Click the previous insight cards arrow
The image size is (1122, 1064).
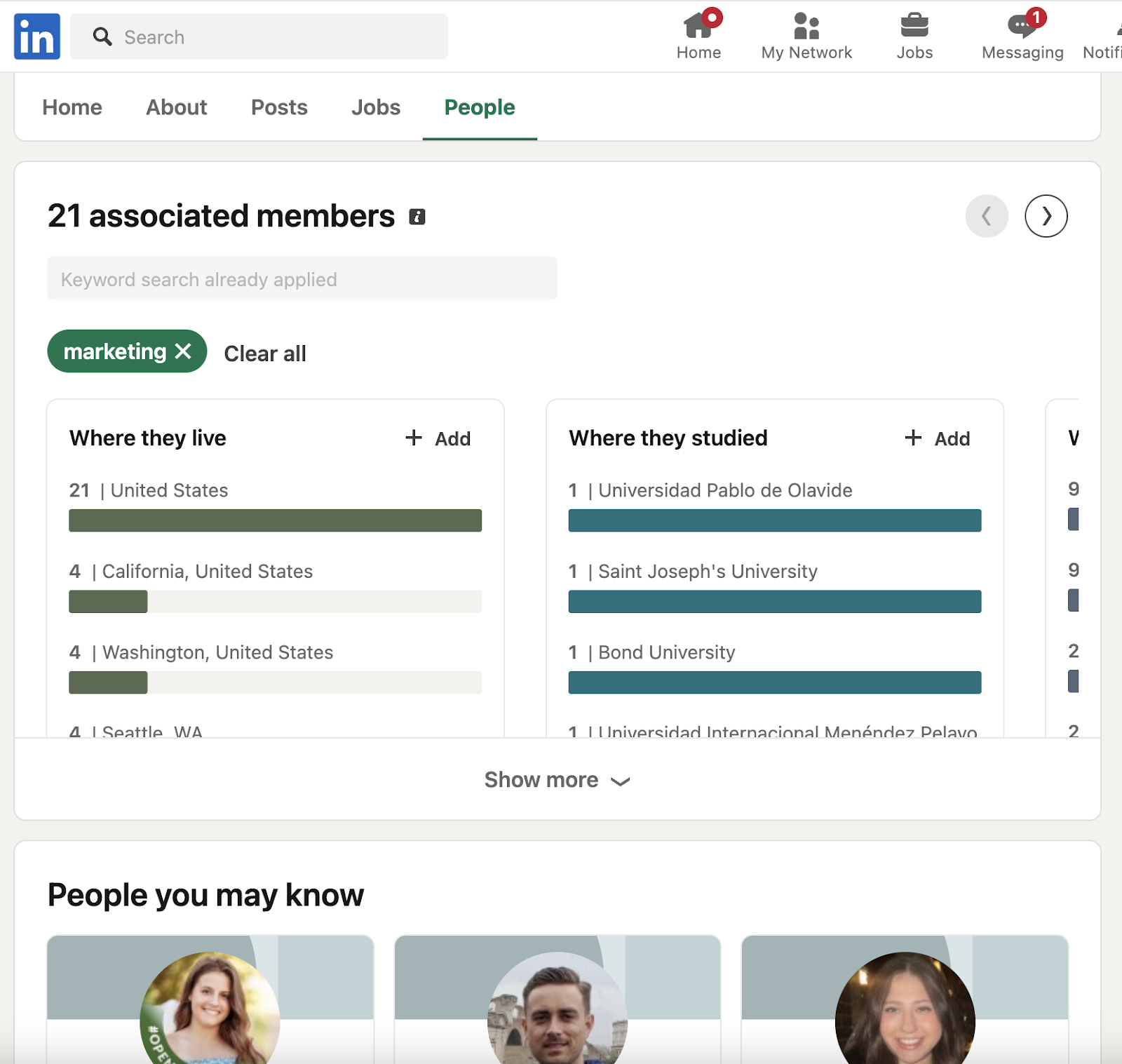coord(987,216)
